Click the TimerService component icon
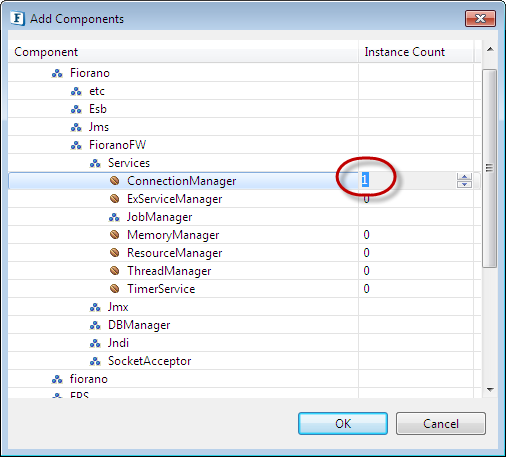The height and width of the screenshot is (457, 506). 115,289
